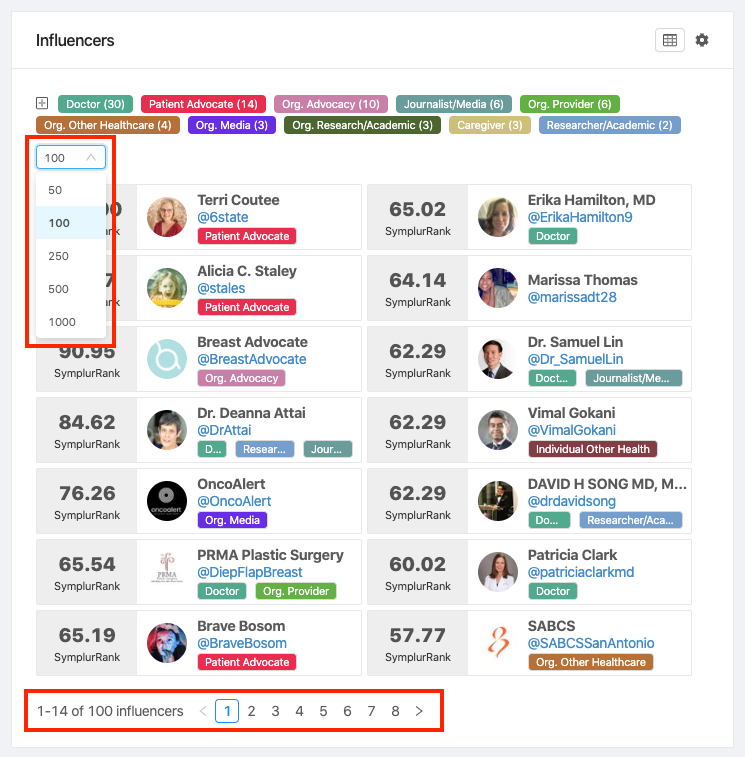Image resolution: width=745 pixels, height=757 pixels.
Task: Filter by Caregiver (3) tag
Action: (x=490, y=126)
